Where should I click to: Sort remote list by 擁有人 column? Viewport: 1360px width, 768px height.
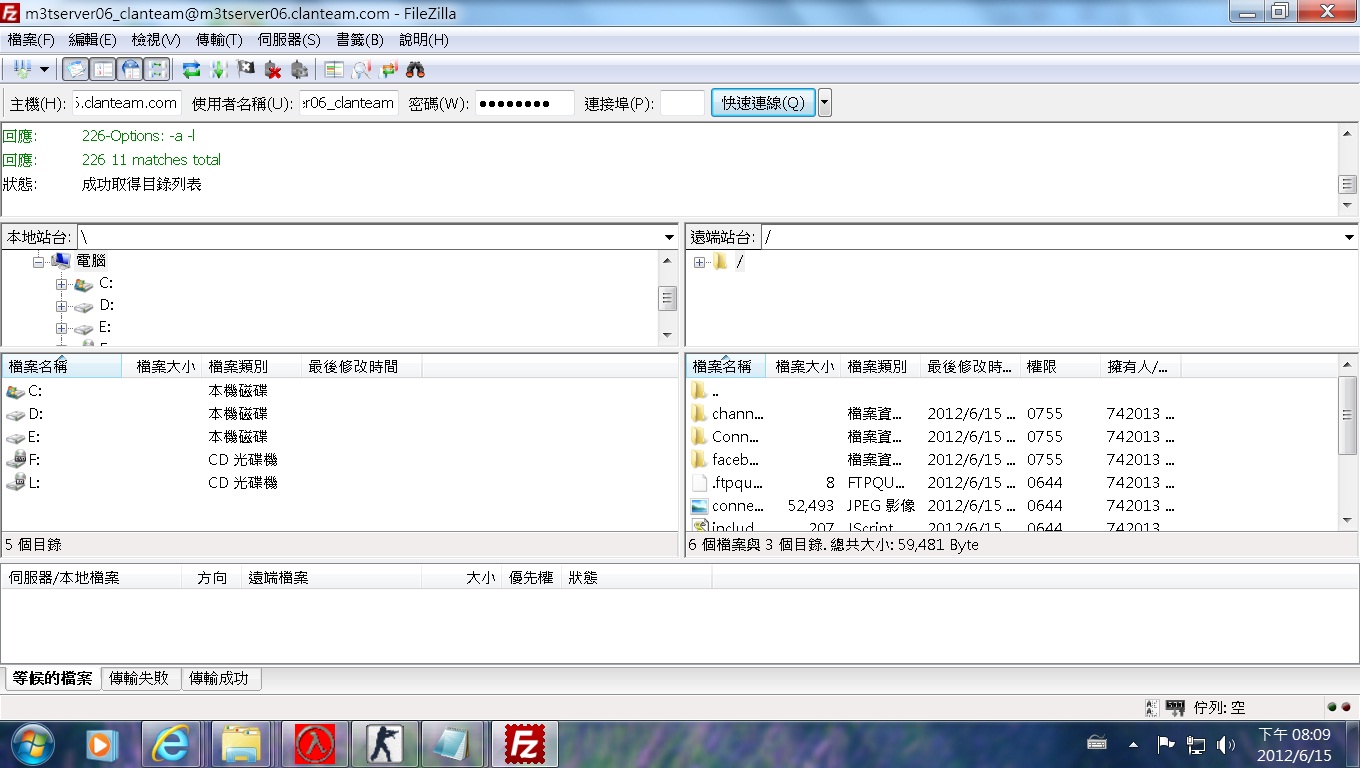[x=1141, y=367]
